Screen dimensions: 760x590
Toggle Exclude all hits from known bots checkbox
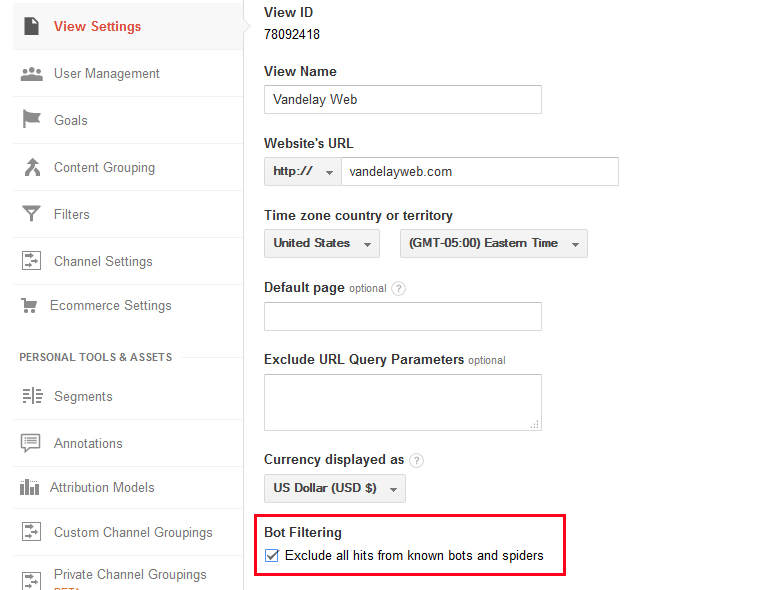(272, 556)
